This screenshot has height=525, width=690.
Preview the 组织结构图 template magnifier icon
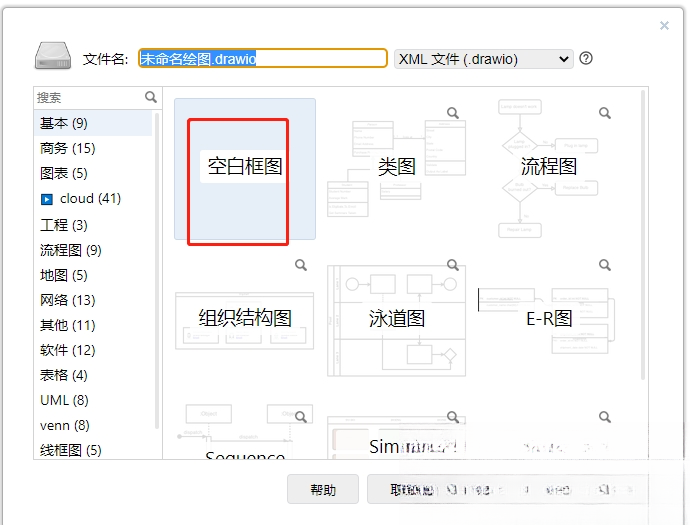click(x=301, y=265)
